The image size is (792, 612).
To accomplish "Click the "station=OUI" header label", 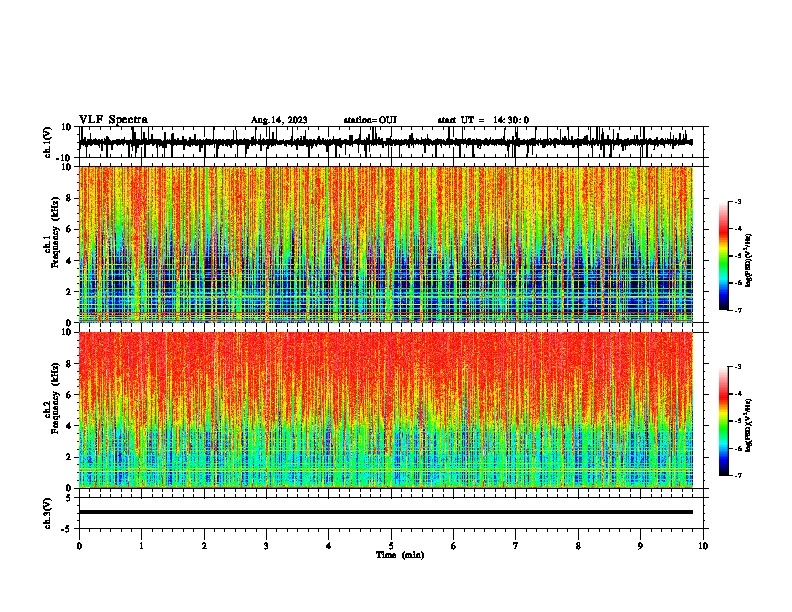I will pyautogui.click(x=370, y=120).
